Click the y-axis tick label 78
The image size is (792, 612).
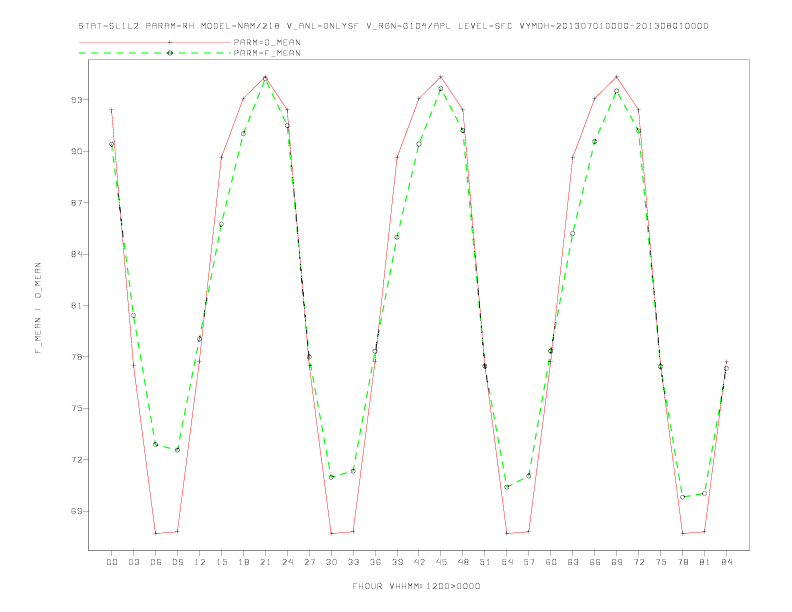pyautogui.click(x=76, y=357)
